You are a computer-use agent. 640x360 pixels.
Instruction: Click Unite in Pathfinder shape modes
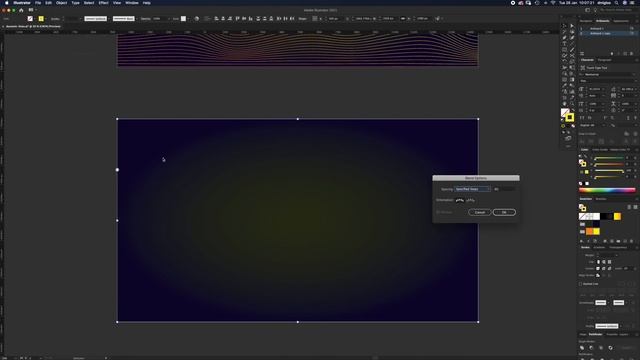click(x=582, y=348)
